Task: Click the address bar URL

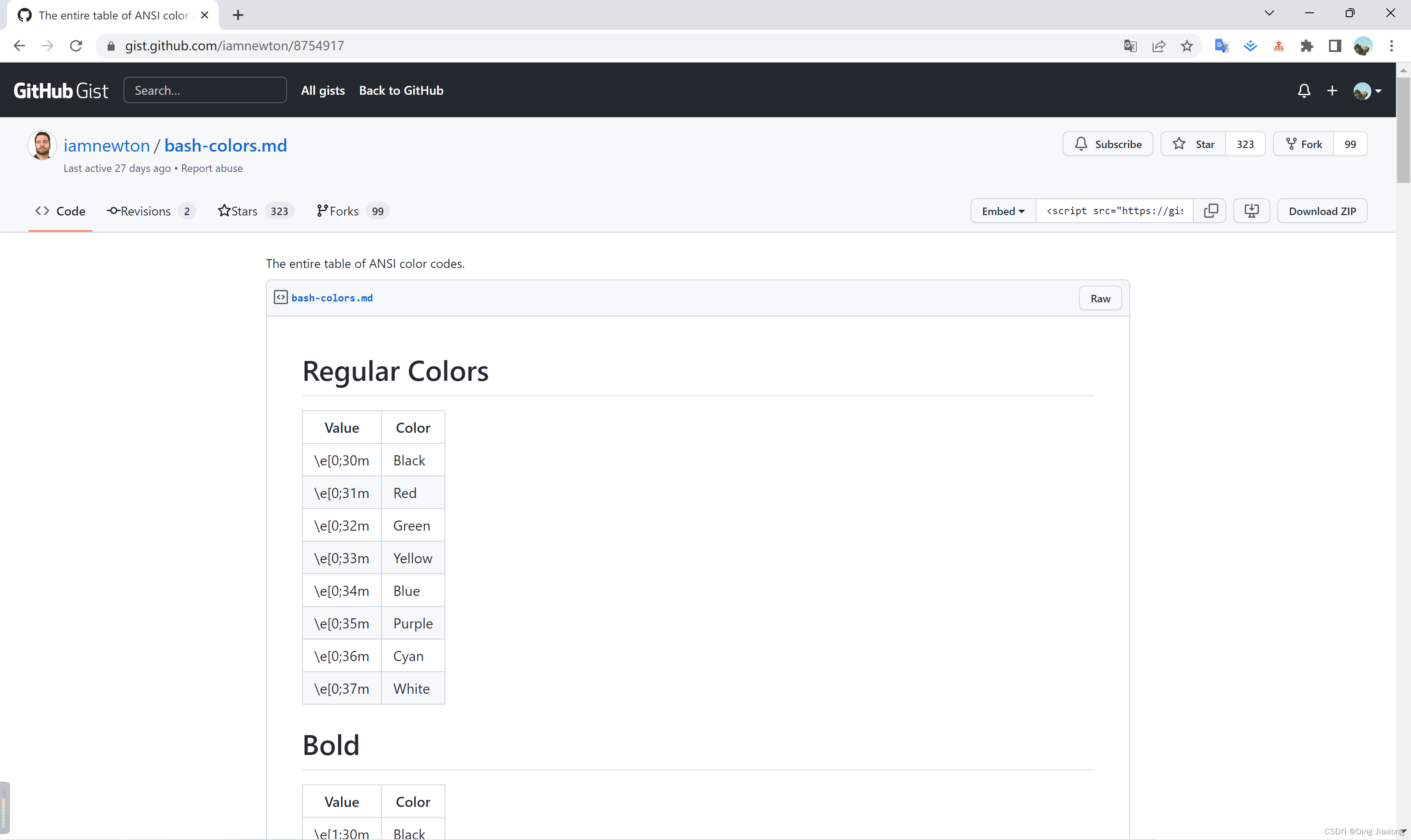Action: (x=235, y=46)
